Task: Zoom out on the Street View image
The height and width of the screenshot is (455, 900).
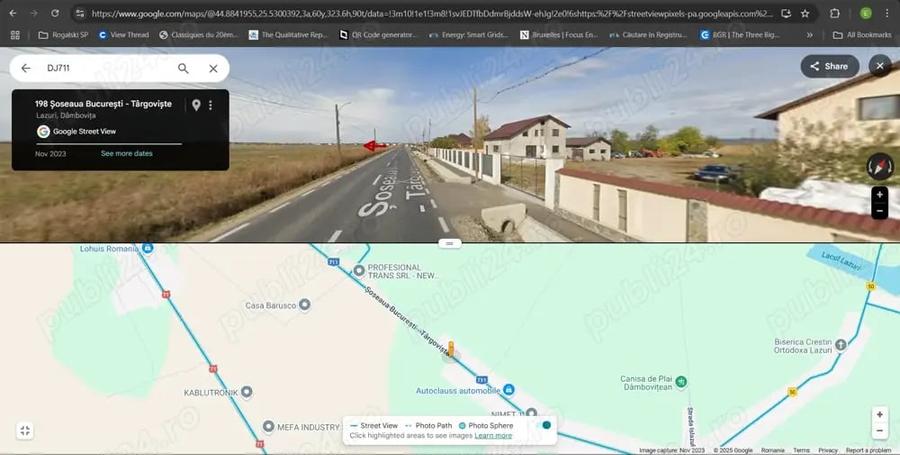Action: [x=879, y=211]
